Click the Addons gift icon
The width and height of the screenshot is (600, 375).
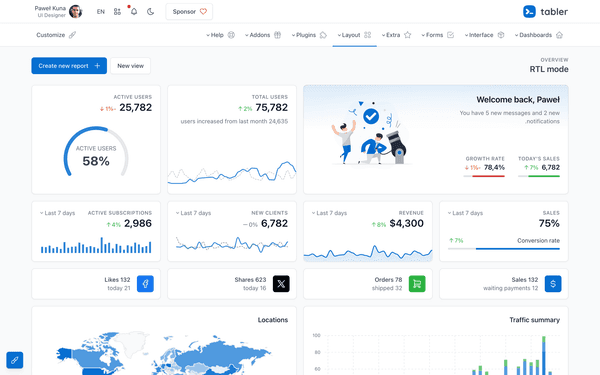pyautogui.click(x=277, y=35)
